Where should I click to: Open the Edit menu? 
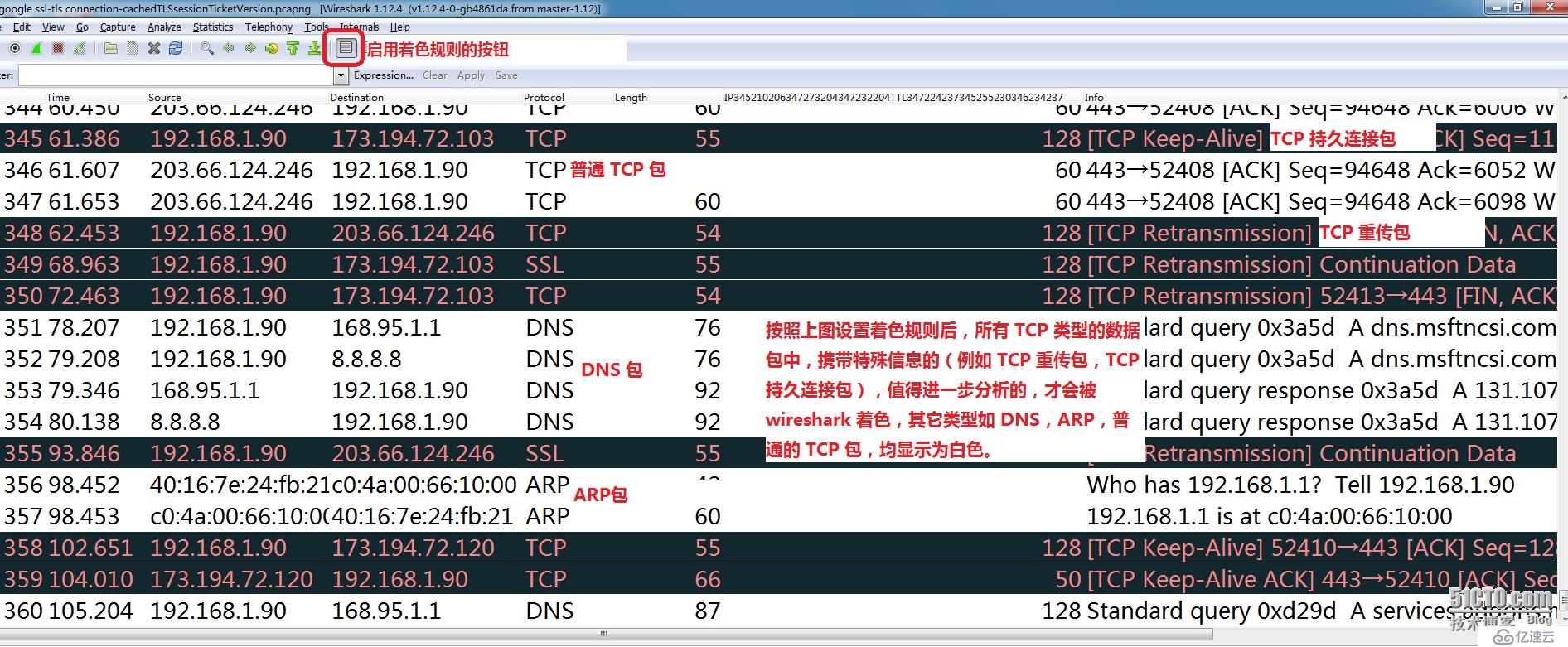click(x=22, y=27)
